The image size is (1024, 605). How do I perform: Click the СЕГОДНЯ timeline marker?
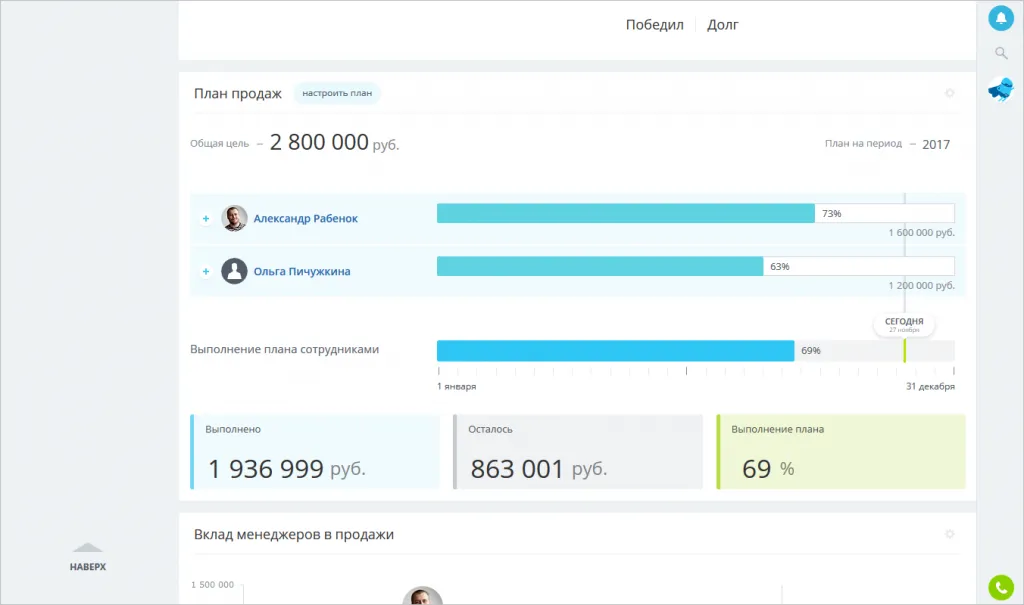(x=904, y=325)
